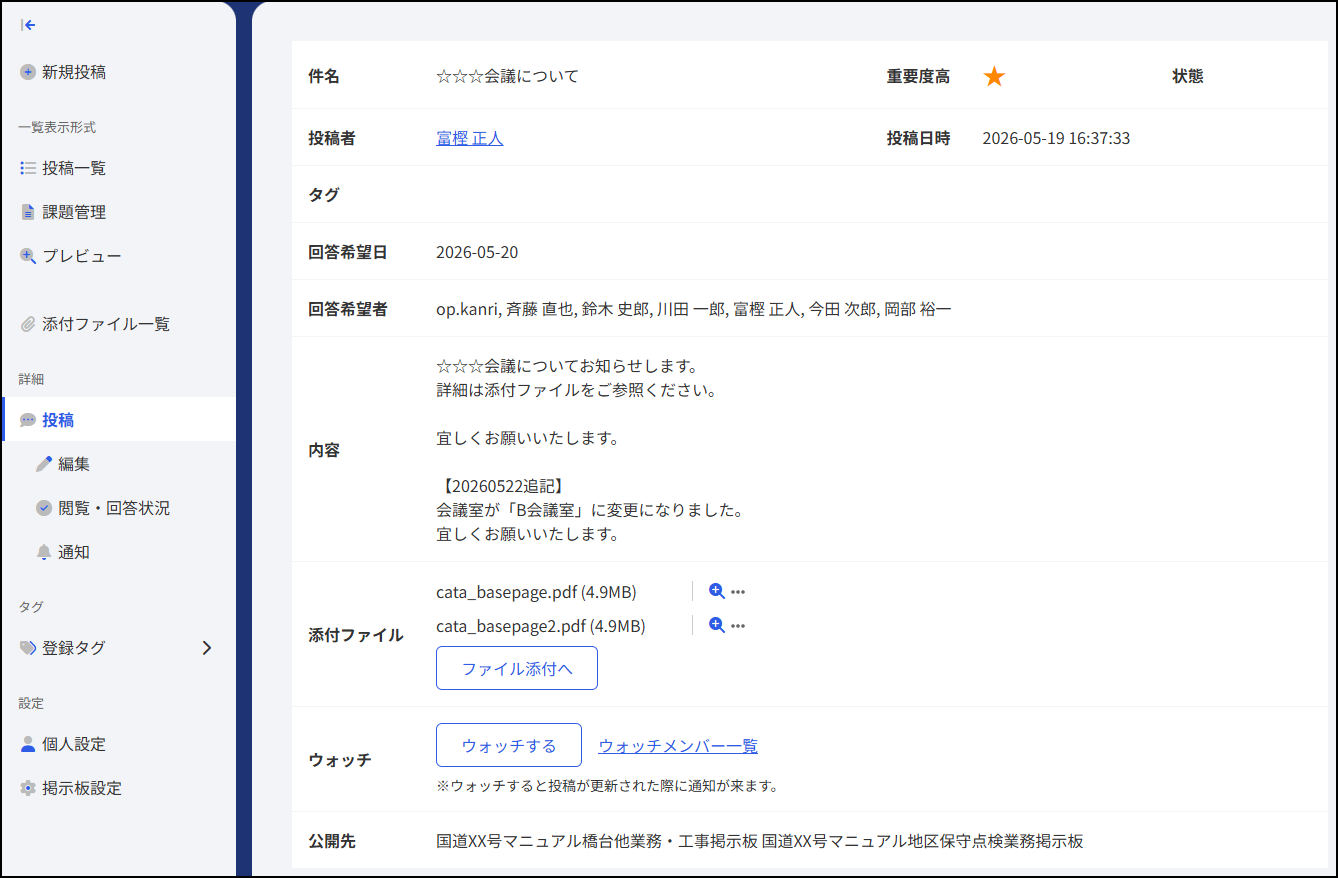Click the 【20260522追記】 line in the content

click(502, 486)
